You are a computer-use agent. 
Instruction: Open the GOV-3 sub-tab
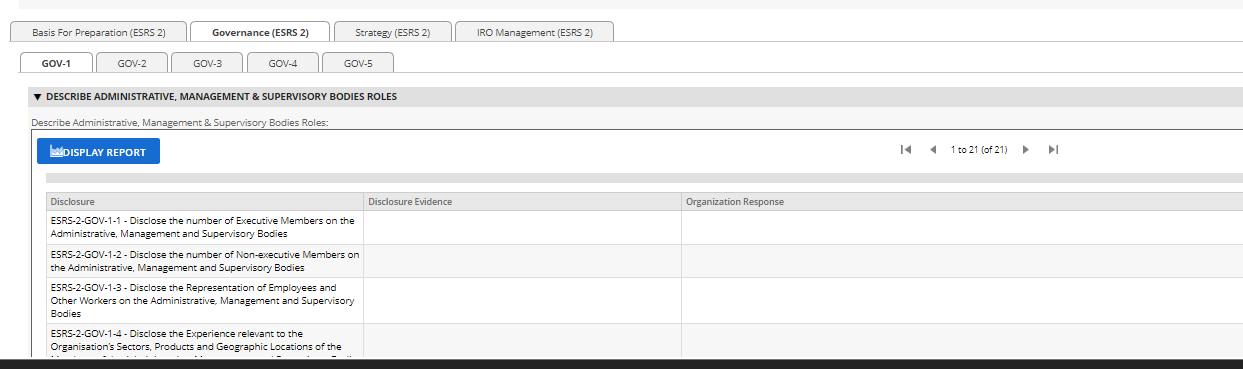[207, 63]
